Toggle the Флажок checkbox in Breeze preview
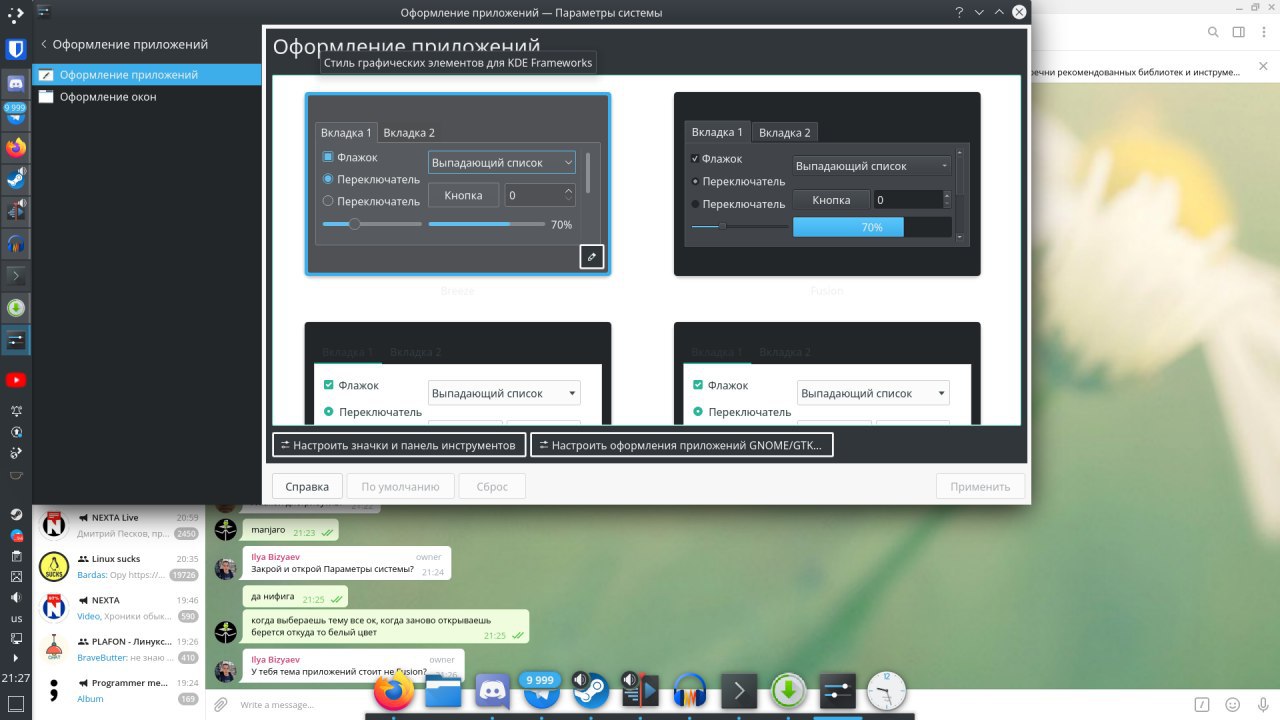Screen dimensions: 1280x720 [328, 157]
